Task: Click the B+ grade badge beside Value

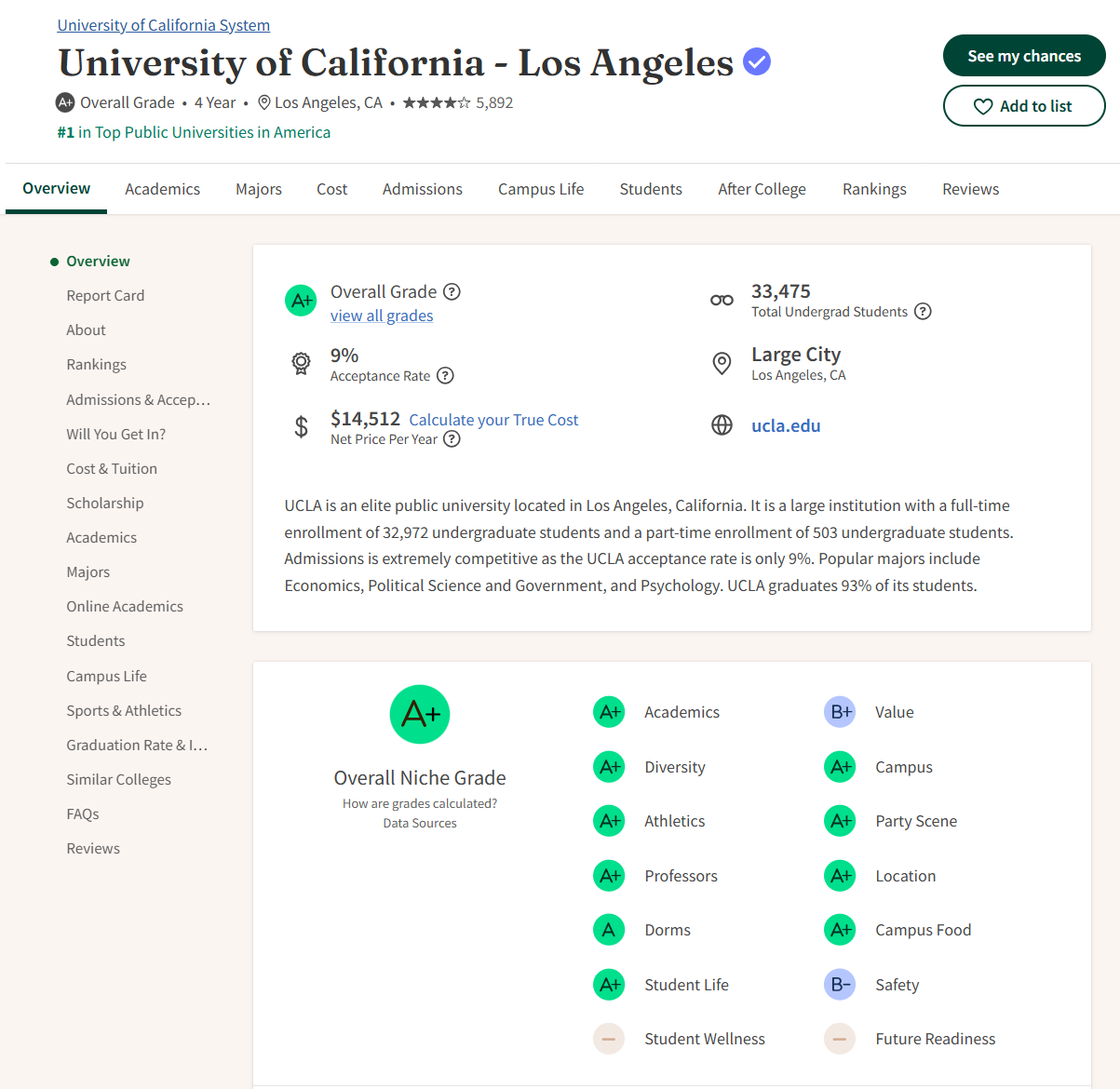Action: [x=840, y=712]
